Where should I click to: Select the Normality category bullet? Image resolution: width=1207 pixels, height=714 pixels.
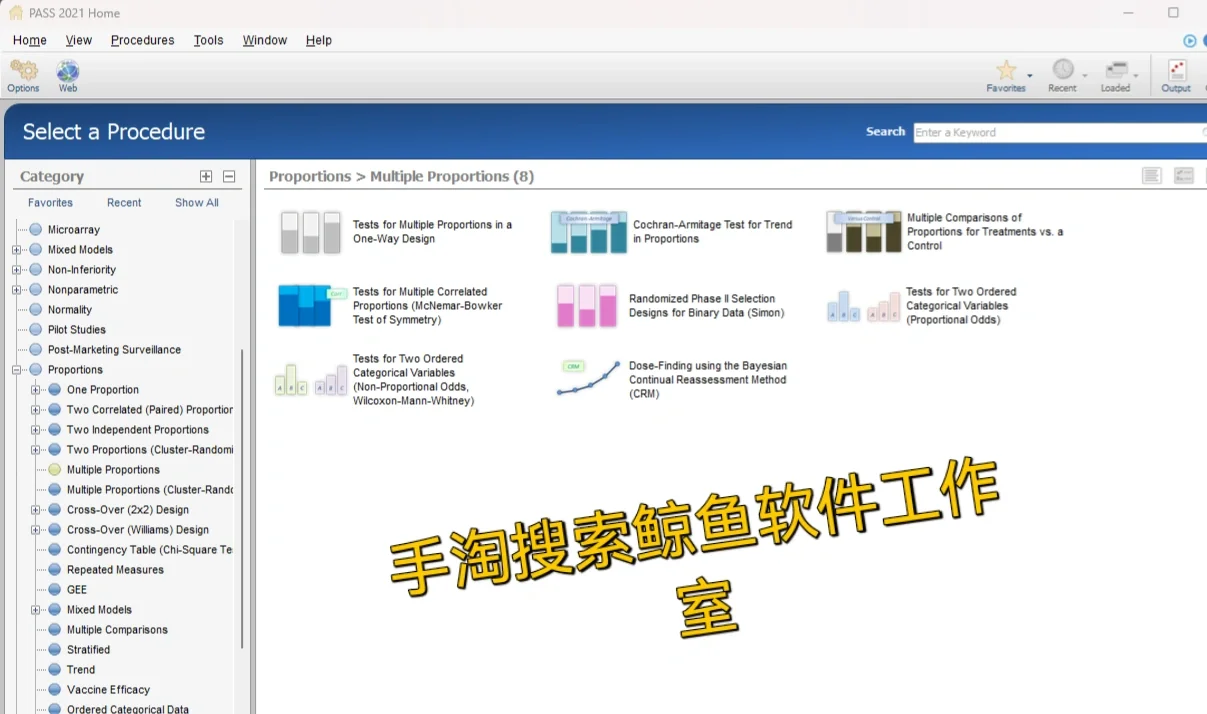coord(36,309)
